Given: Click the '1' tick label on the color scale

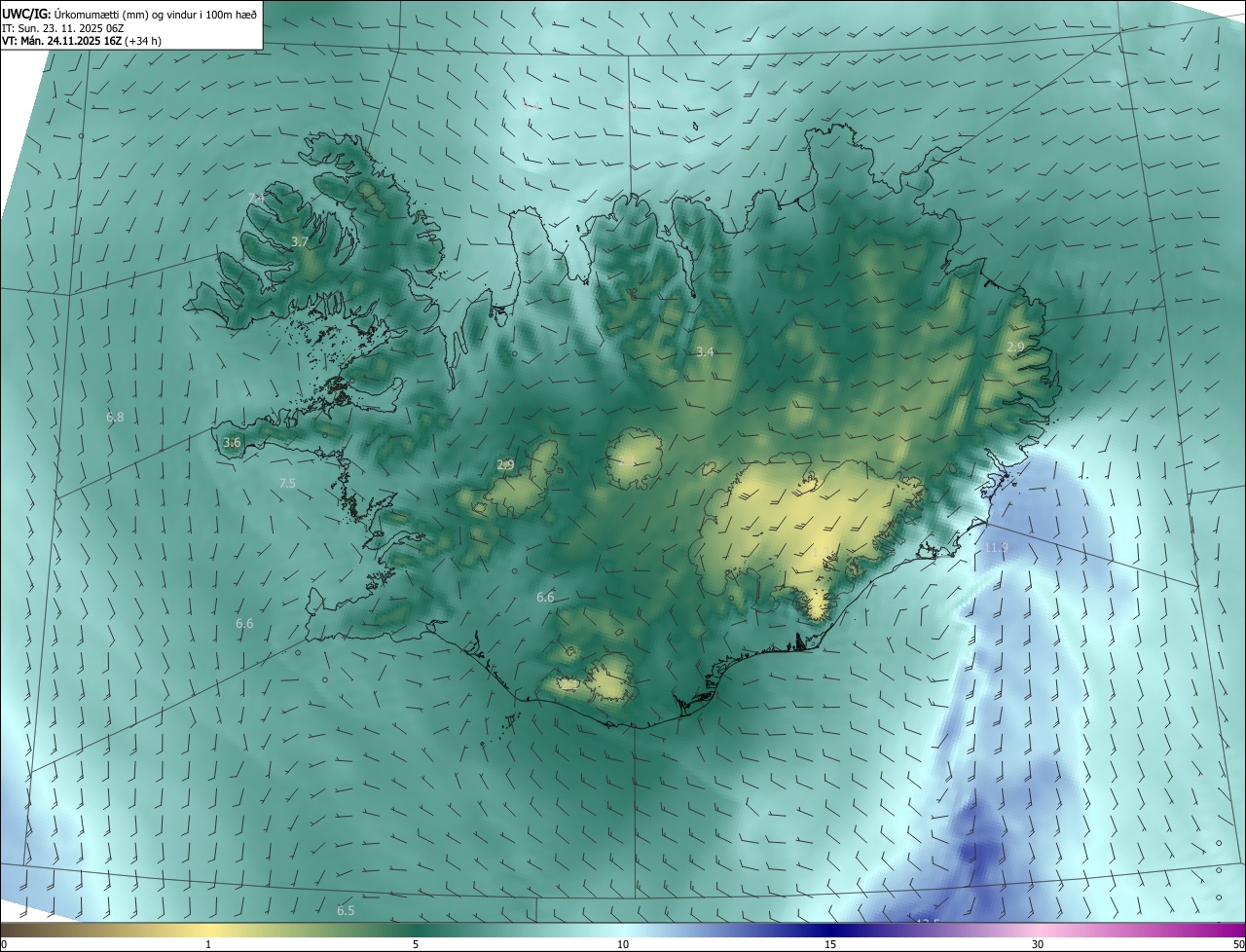Looking at the screenshot, I should coord(208,944).
